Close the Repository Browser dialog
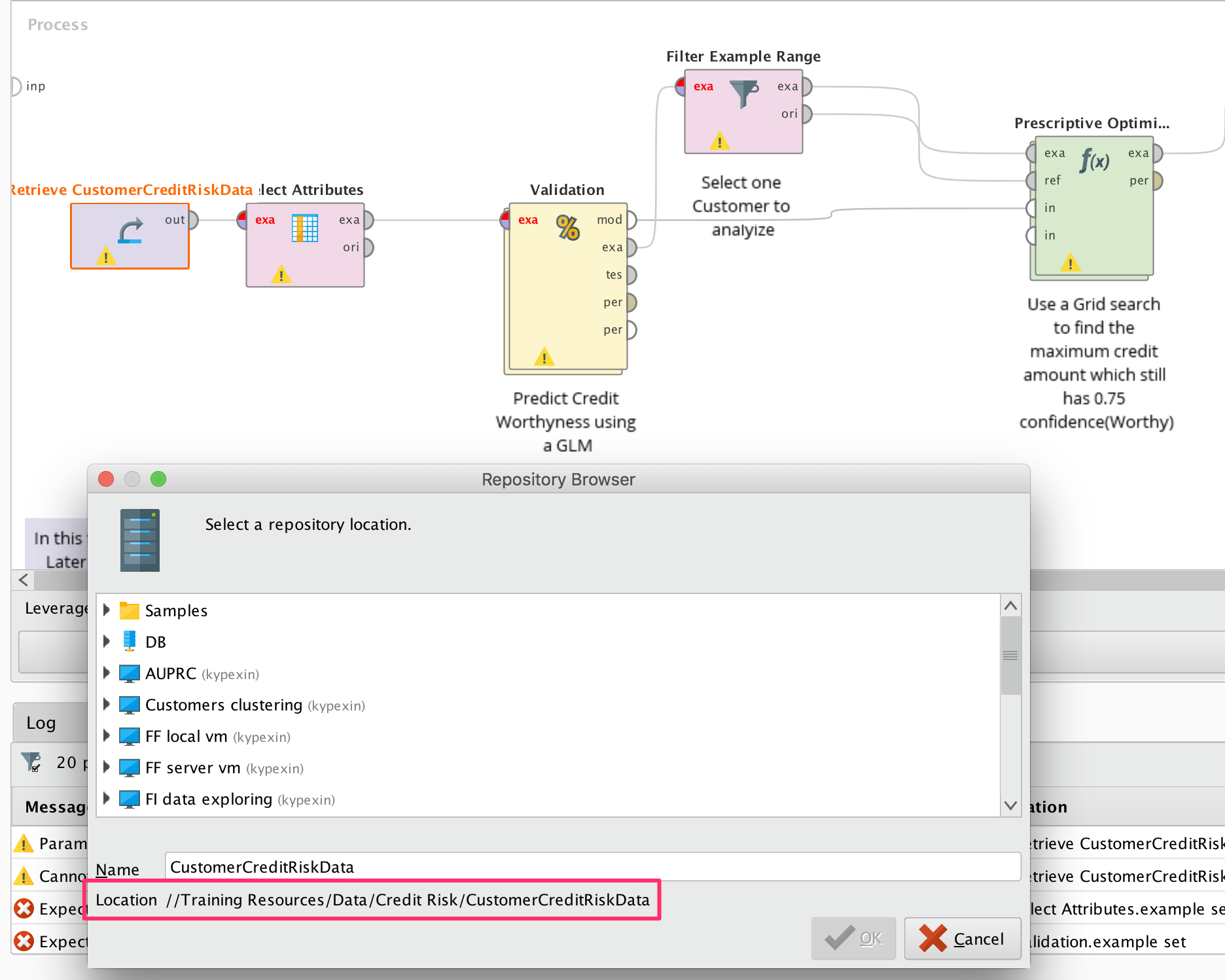The width and height of the screenshot is (1225, 980). 106,479
